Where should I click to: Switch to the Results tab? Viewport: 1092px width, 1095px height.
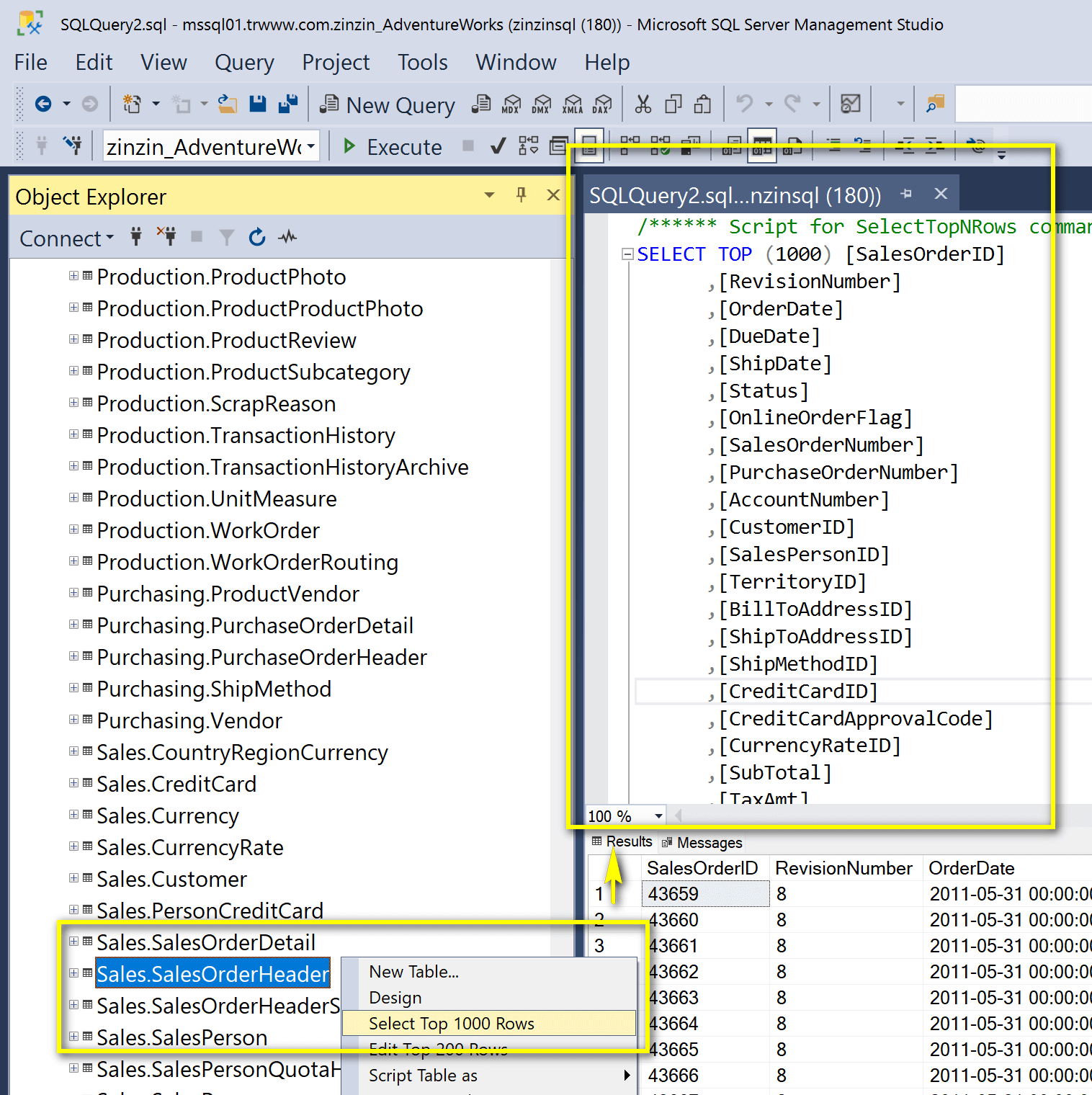click(622, 841)
